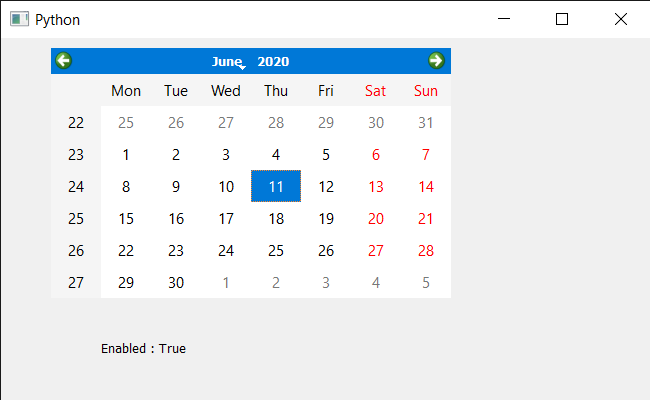Pick Saturday June 6
The image size is (650, 400).
coord(376,155)
